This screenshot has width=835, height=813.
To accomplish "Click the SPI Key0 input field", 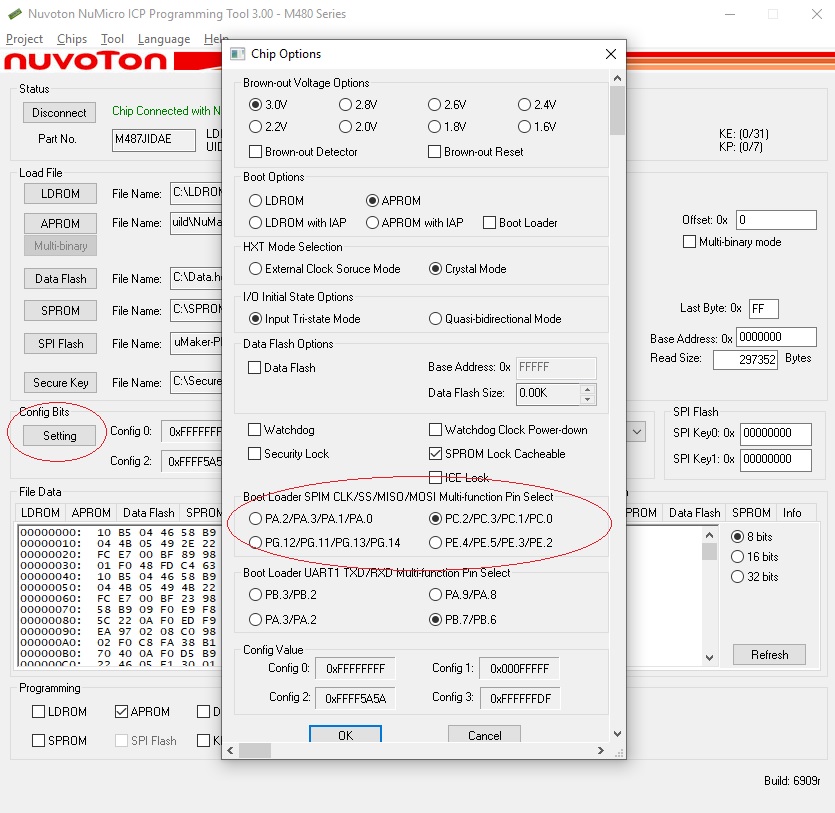I will (x=775, y=433).
